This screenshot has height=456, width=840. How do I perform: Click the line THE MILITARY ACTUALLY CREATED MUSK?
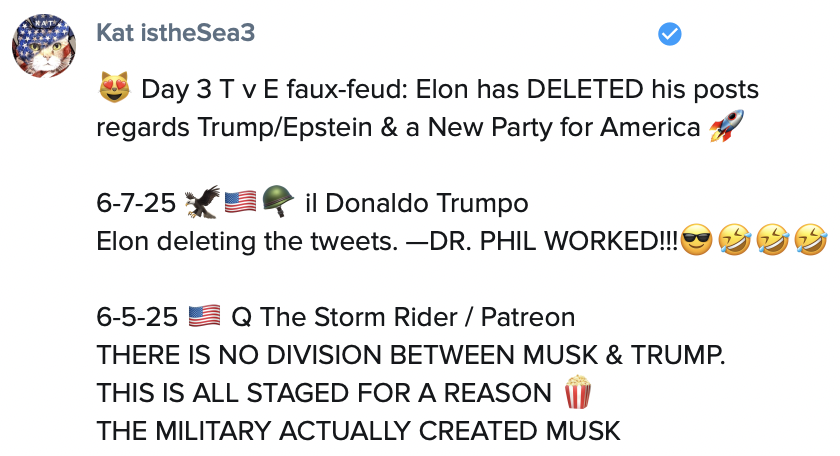358,431
